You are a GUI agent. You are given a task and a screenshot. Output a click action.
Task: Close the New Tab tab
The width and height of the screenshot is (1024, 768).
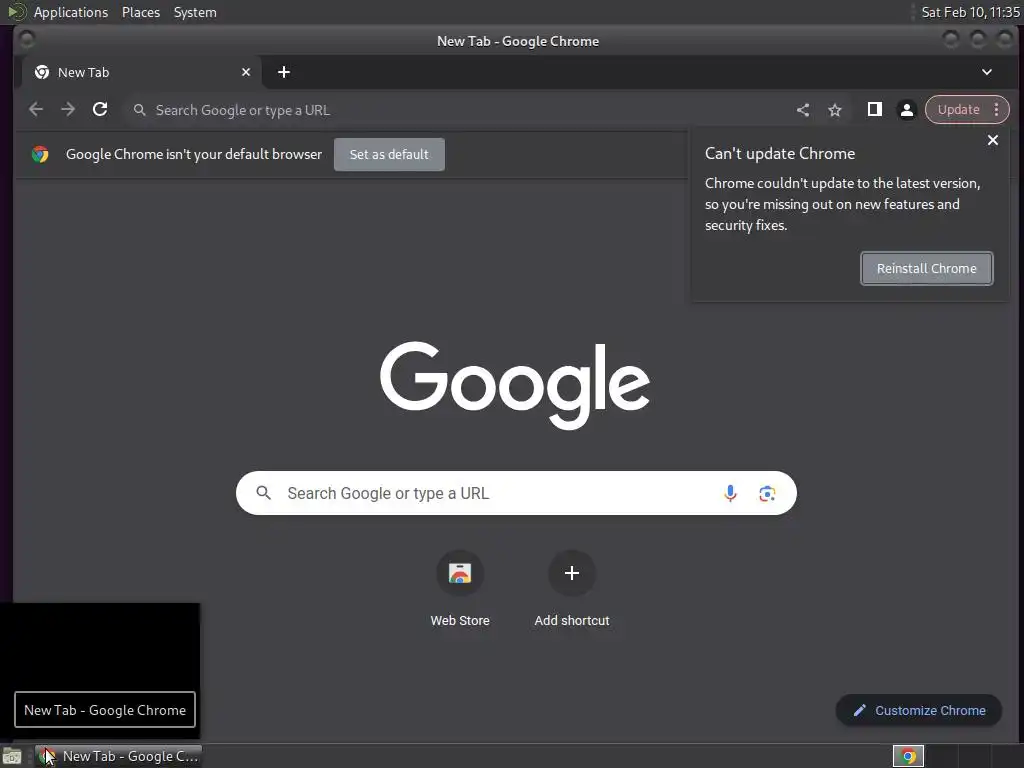tap(246, 72)
